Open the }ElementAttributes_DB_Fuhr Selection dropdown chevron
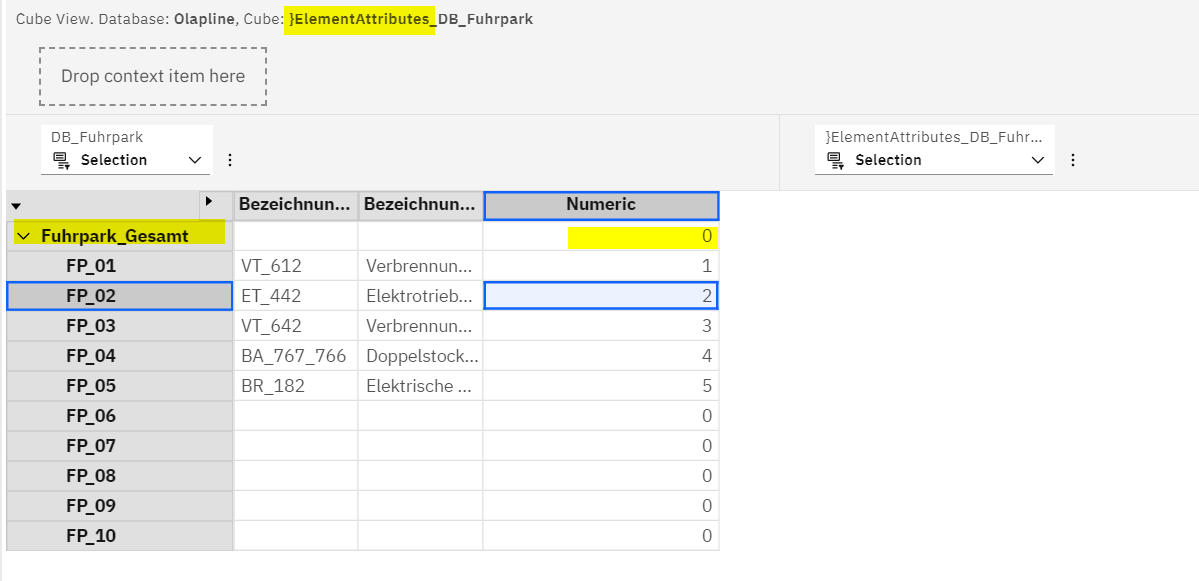Screen dimensions: 1199x581 pos(1037,160)
